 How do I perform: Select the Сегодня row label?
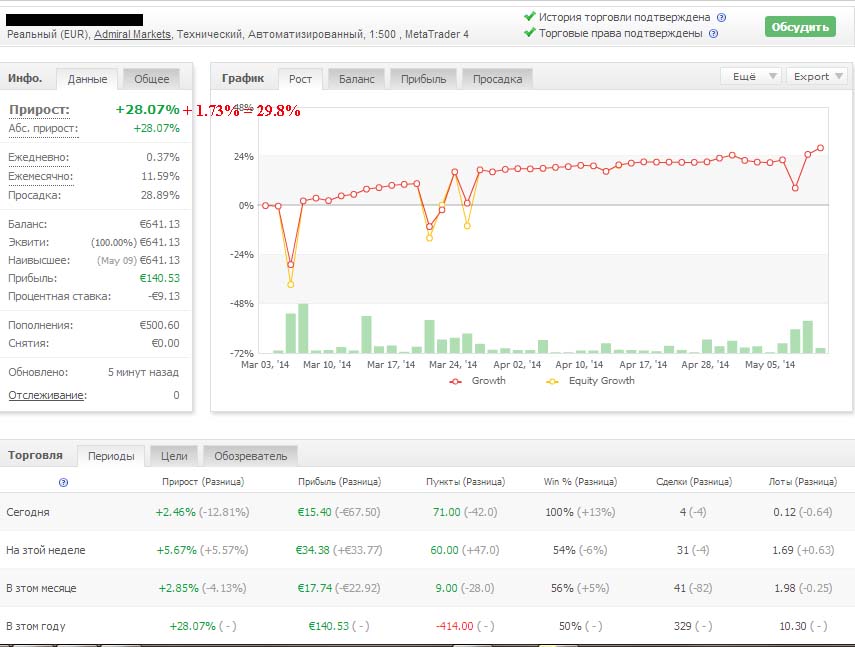[28, 512]
